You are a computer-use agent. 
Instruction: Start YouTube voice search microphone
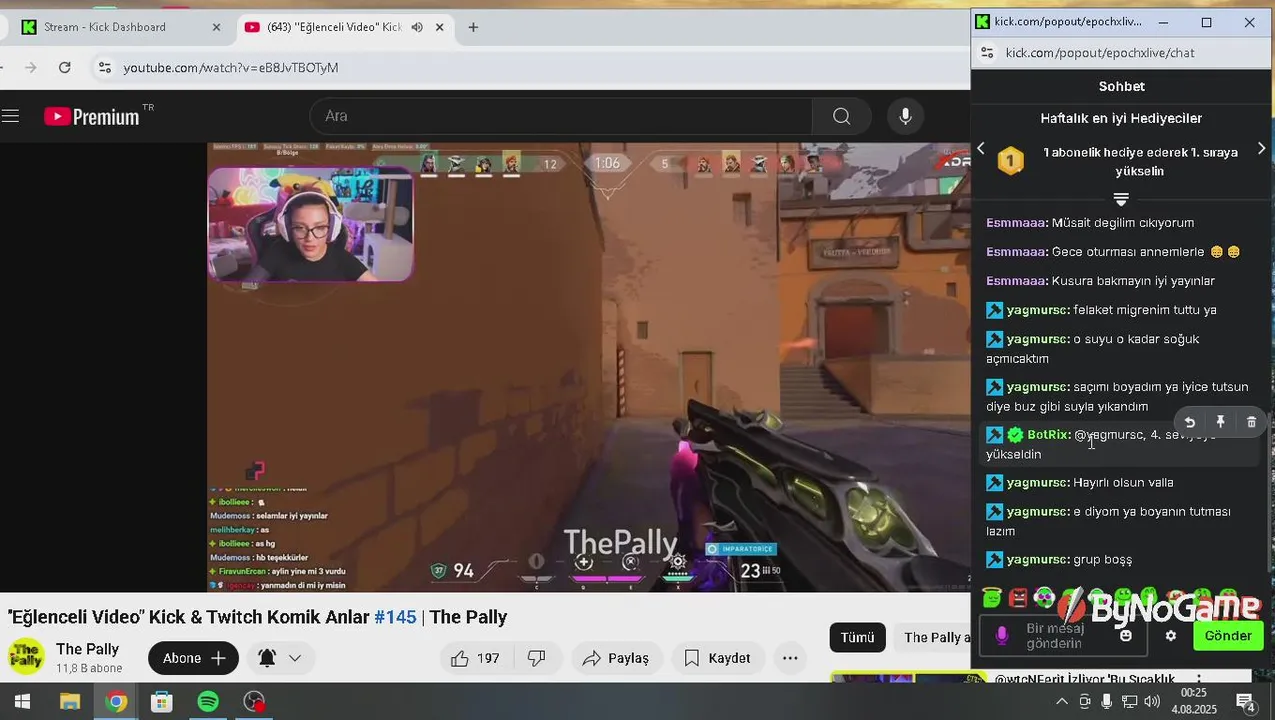coord(905,116)
